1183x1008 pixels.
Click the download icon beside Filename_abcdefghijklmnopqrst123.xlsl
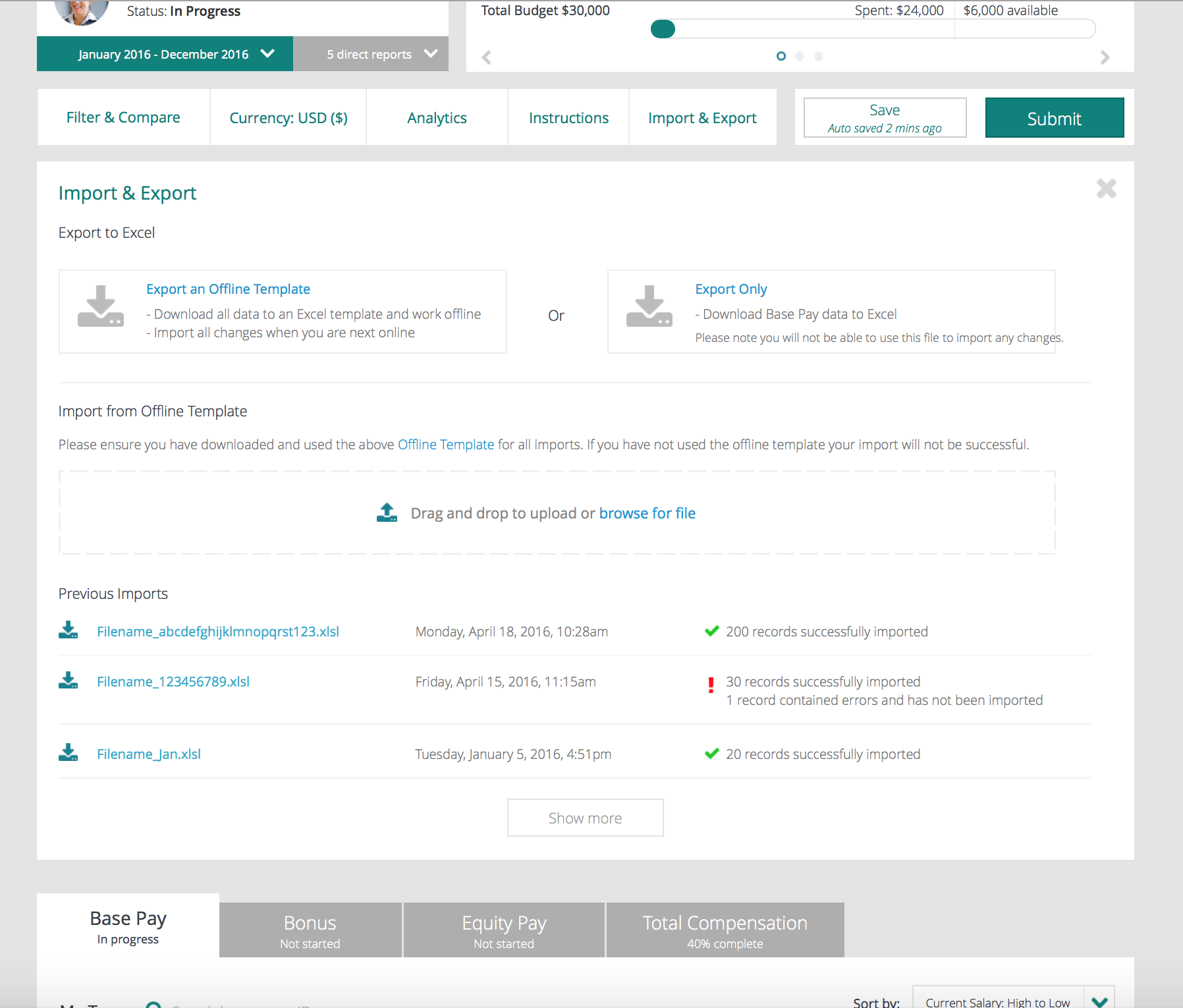coord(68,630)
